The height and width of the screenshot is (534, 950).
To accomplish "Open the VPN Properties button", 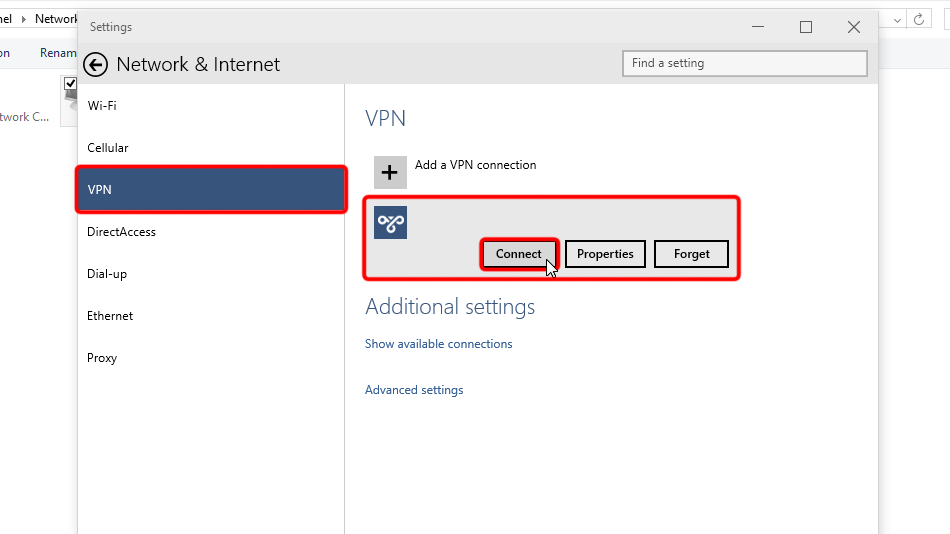I will (x=605, y=254).
